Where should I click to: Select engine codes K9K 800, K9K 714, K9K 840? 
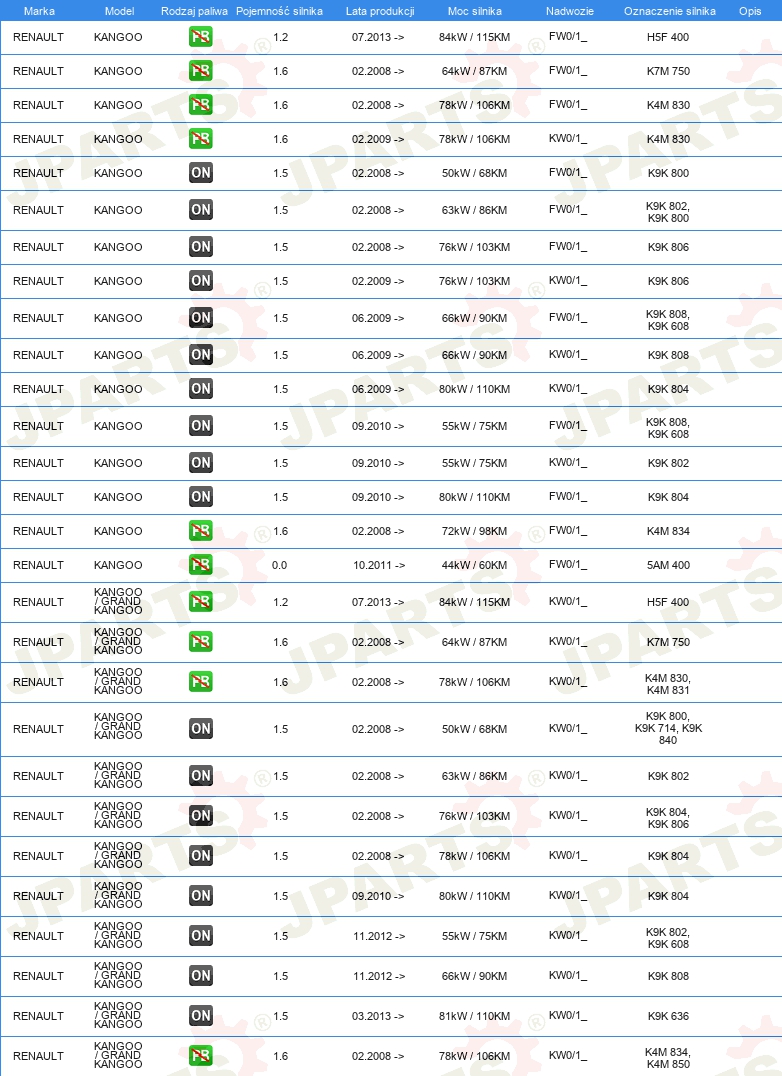(668, 728)
